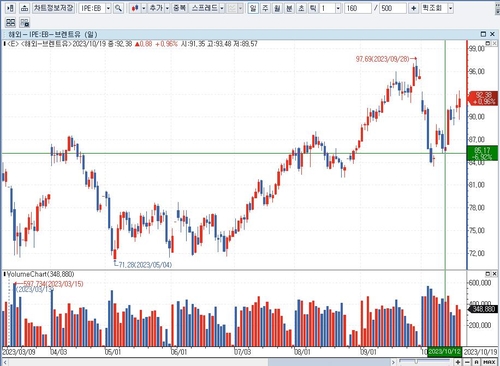This screenshot has width=500, height=366.
Task: Maximize the 해외-IPE:EB-브렌트유 chart window
Action: click(x=483, y=34)
